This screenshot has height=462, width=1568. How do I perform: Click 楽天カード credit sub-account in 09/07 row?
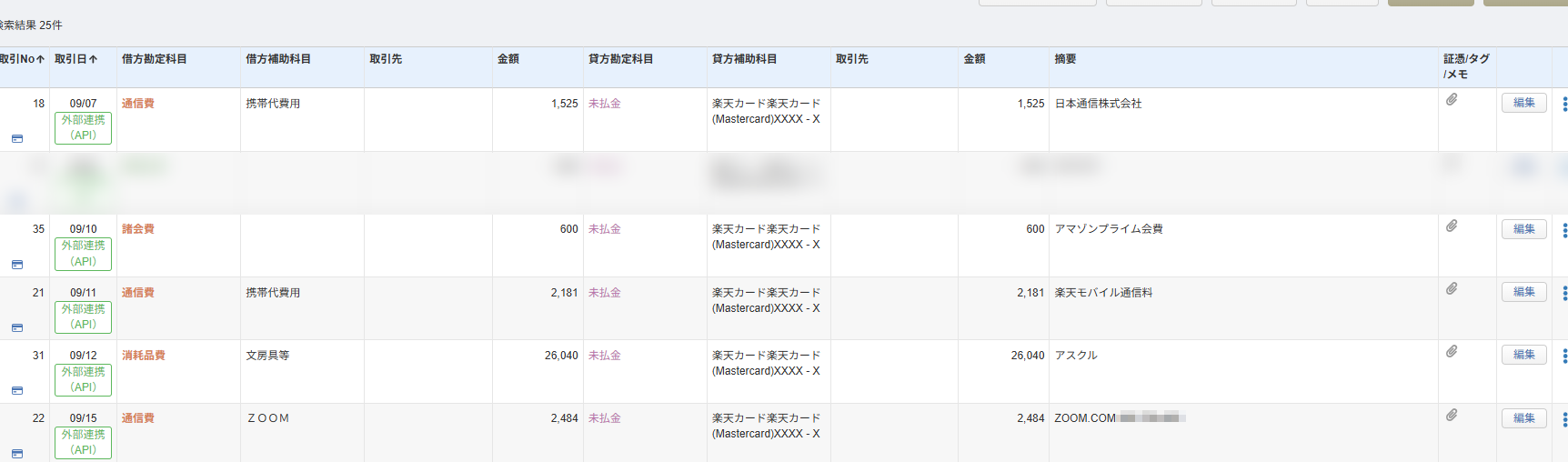click(766, 111)
